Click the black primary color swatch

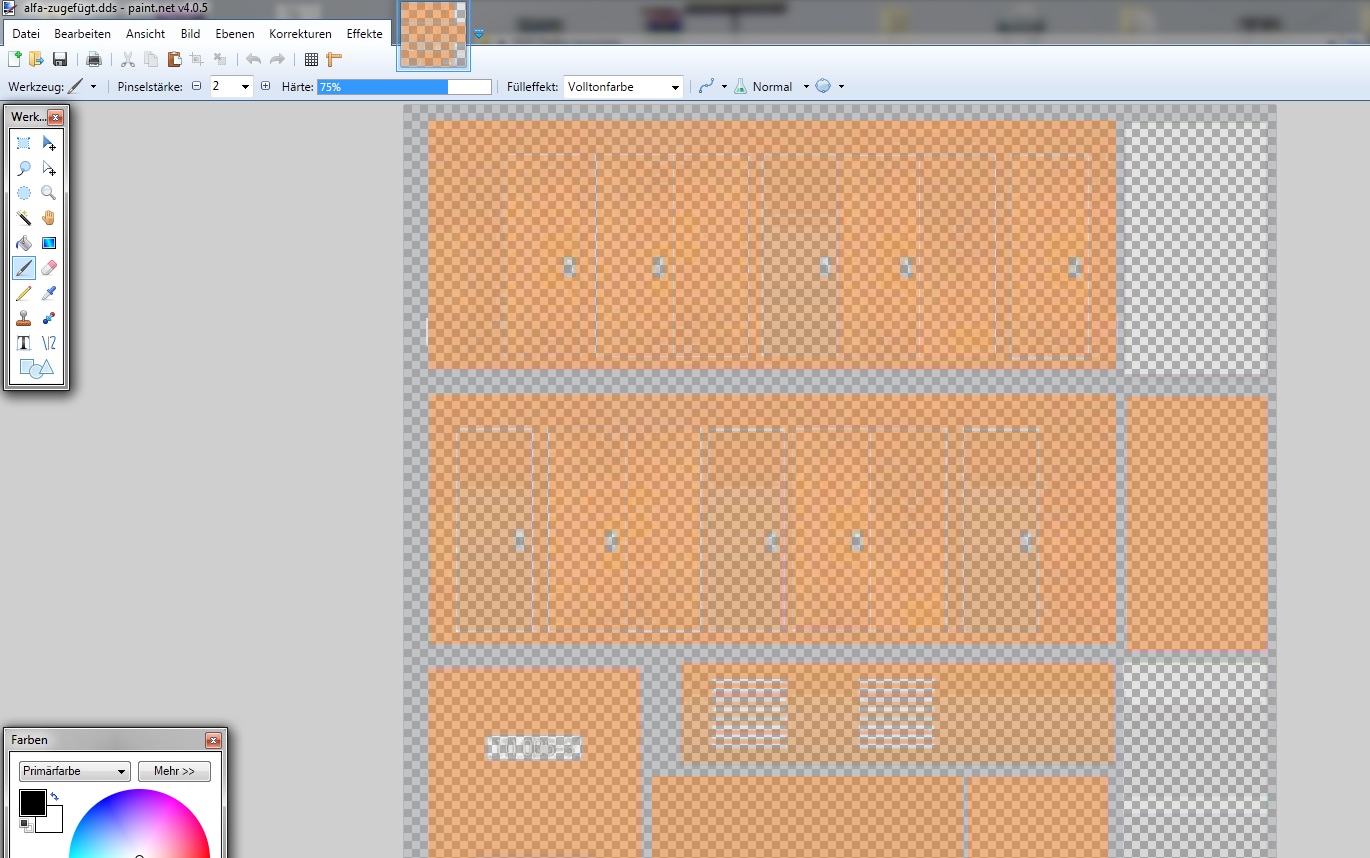pyautogui.click(x=32, y=802)
